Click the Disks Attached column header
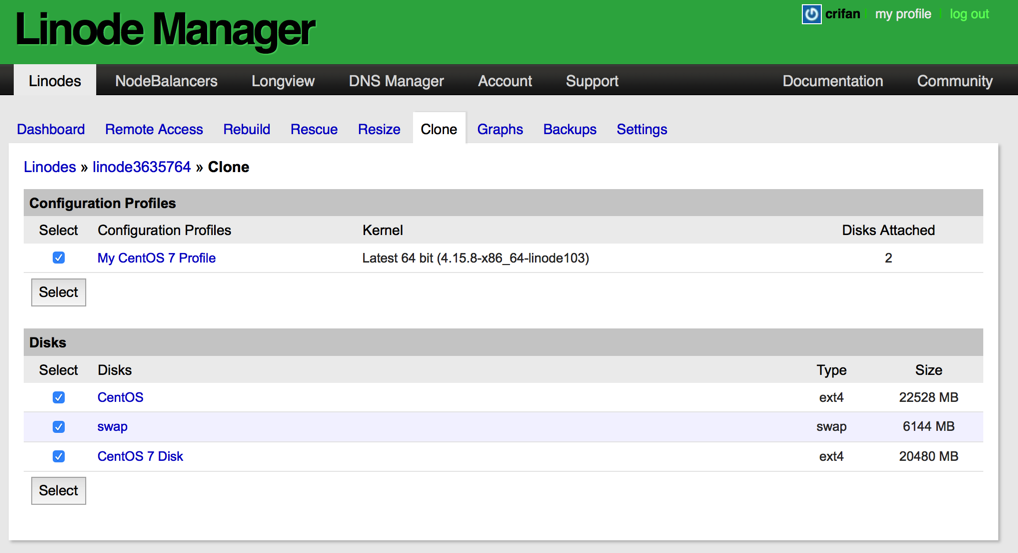The image size is (1018, 553). tap(888, 230)
